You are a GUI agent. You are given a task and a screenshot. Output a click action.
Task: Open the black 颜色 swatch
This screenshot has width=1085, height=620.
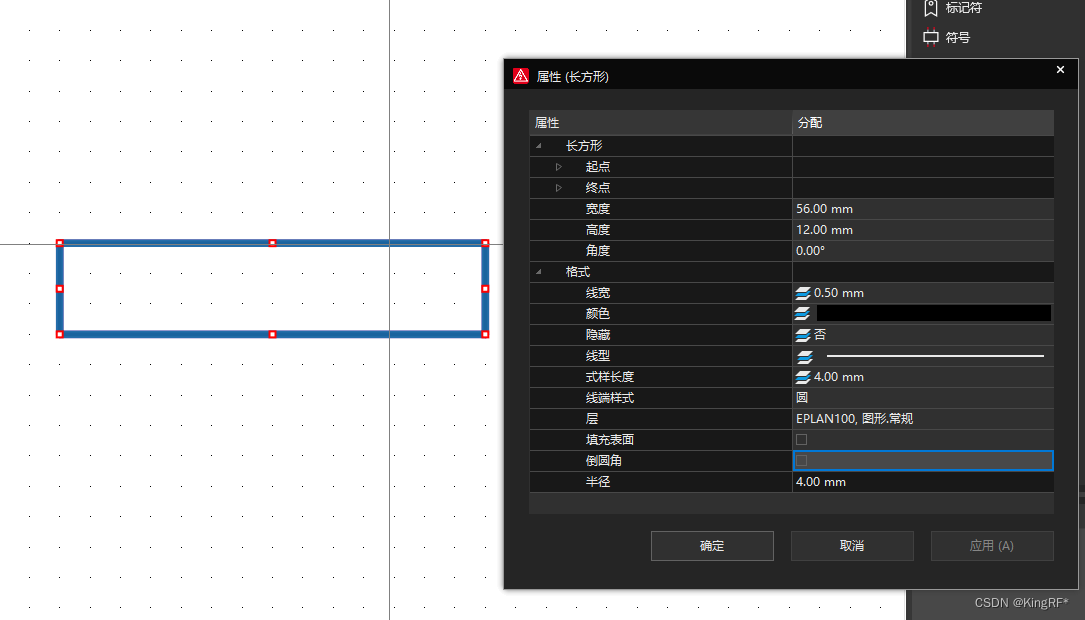click(x=933, y=313)
